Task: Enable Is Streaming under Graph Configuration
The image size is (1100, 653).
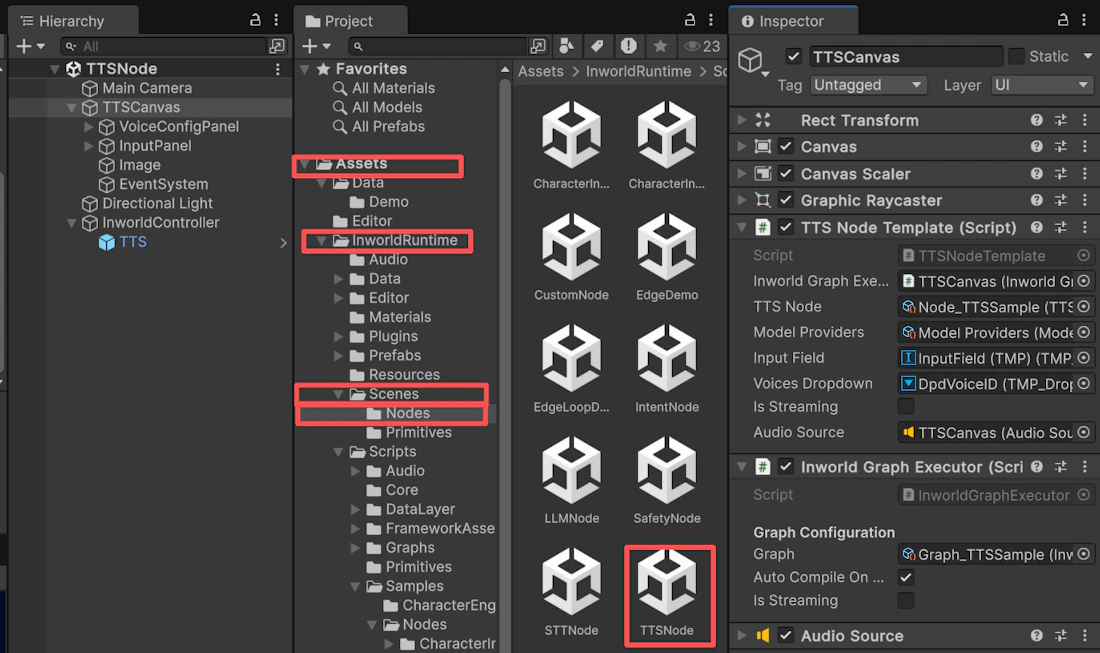Action: [x=906, y=600]
